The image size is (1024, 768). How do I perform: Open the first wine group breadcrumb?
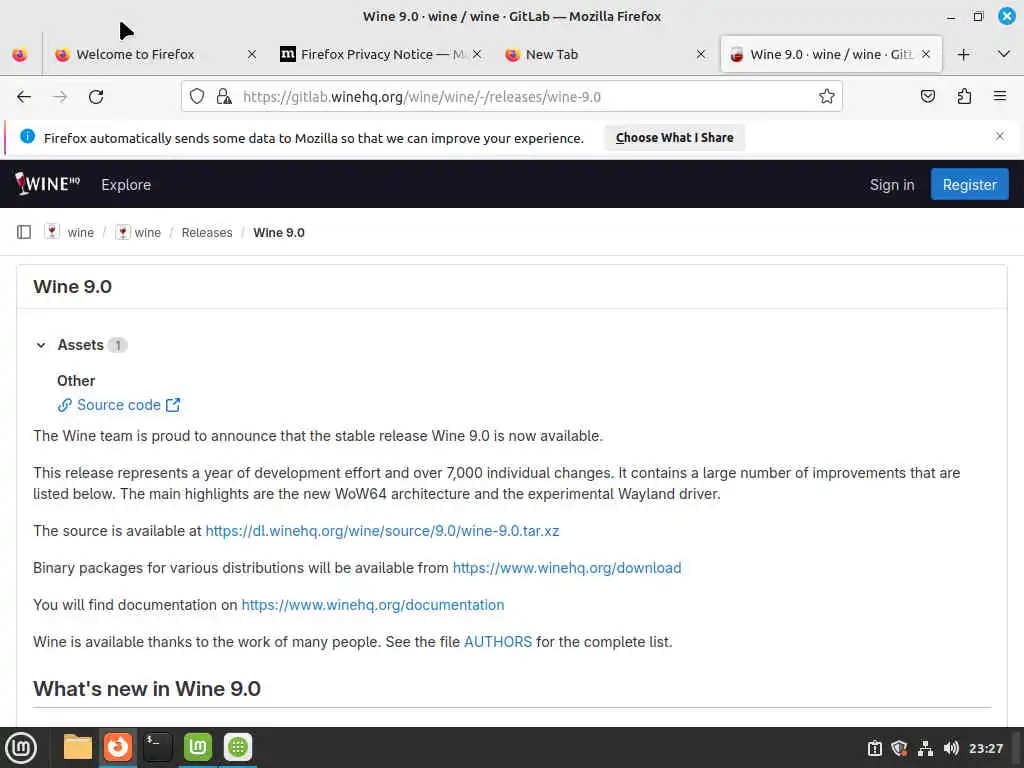pyautogui.click(x=80, y=232)
